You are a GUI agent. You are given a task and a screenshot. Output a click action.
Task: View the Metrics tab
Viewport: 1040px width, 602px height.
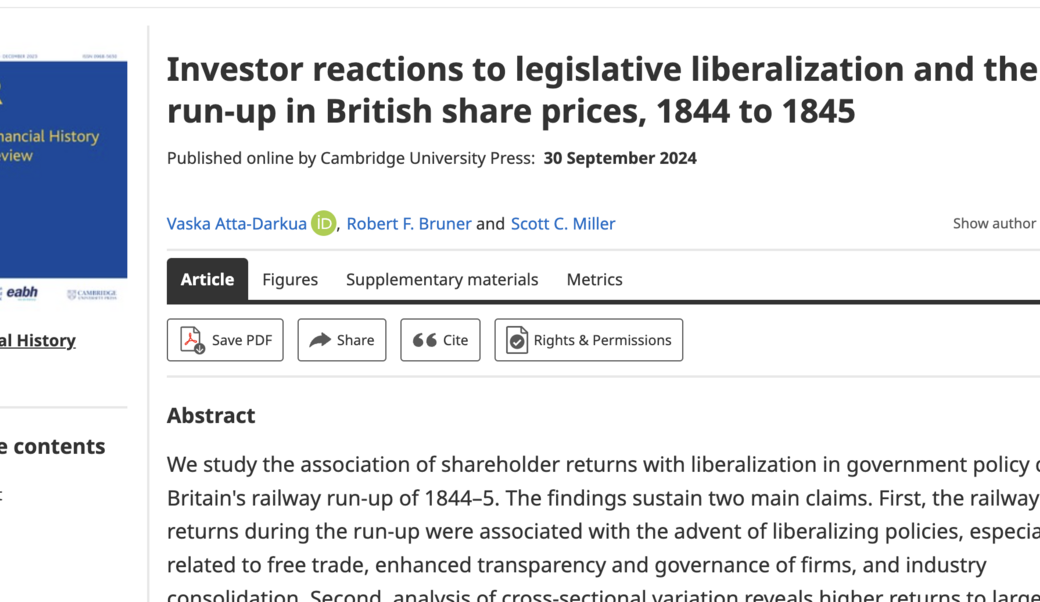coord(594,280)
